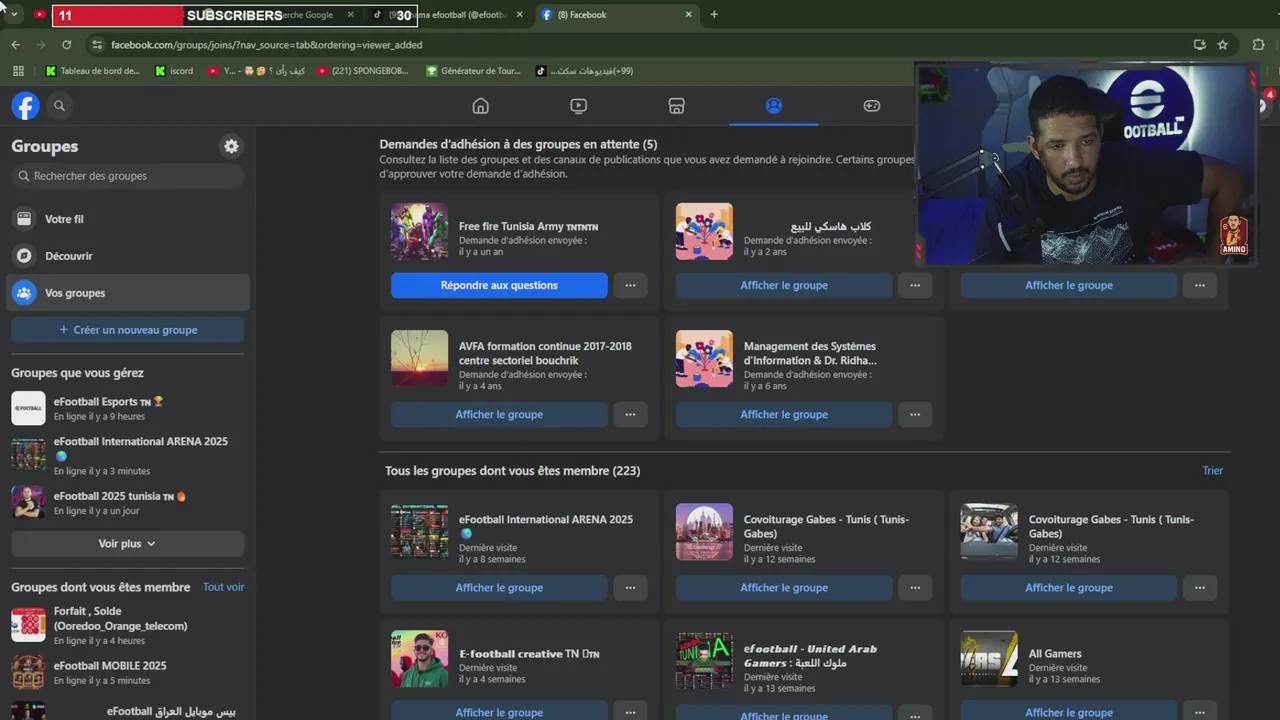Select the Groups tab icon

(x=774, y=106)
